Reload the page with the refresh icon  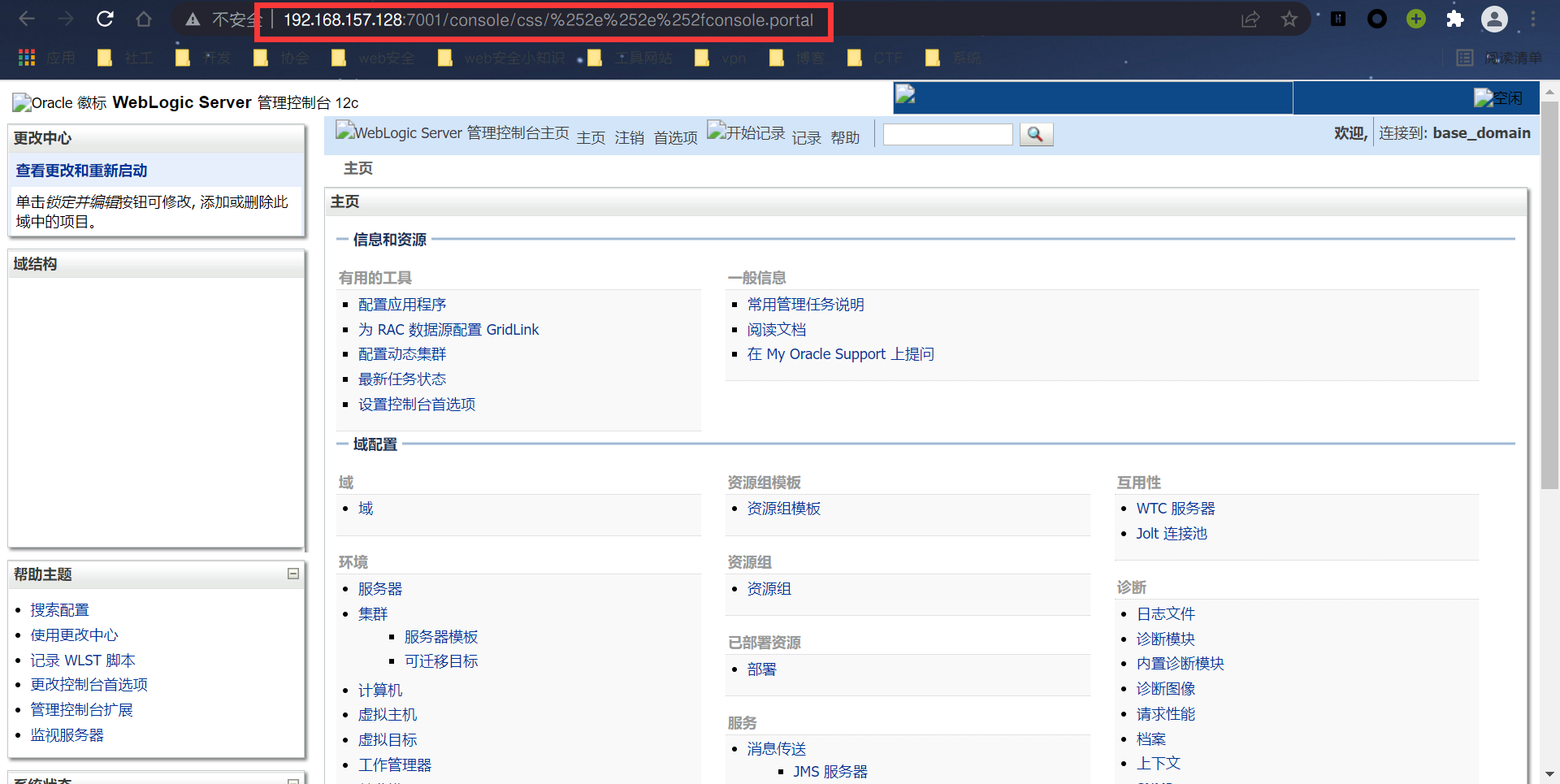point(105,19)
